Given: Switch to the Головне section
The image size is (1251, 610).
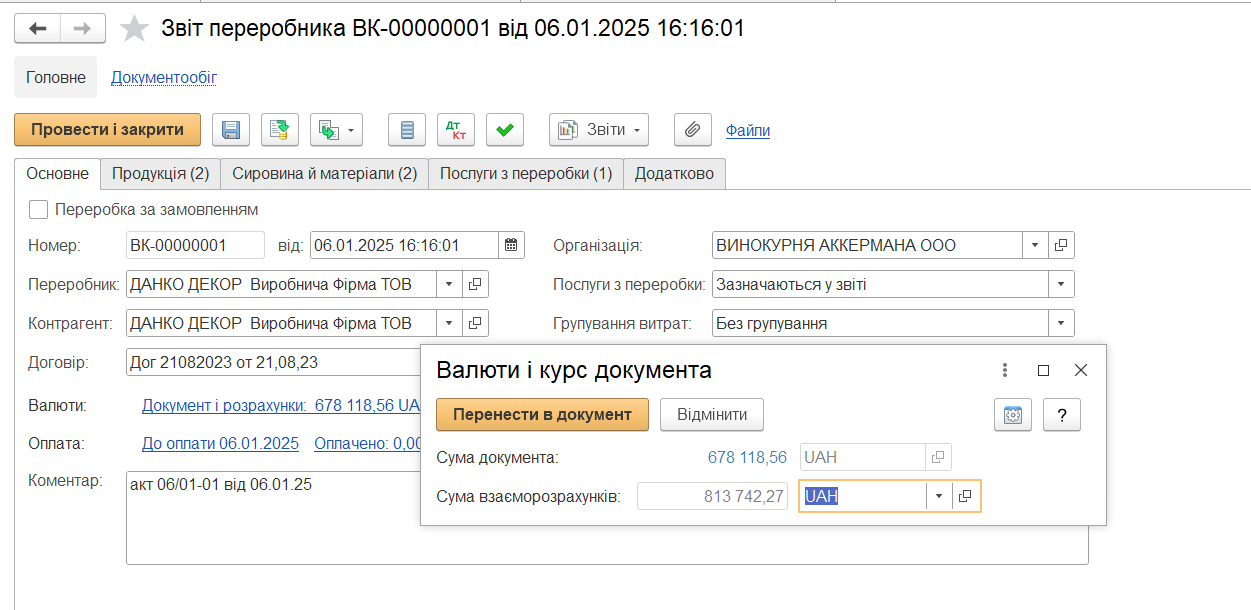Looking at the screenshot, I should pos(56,77).
